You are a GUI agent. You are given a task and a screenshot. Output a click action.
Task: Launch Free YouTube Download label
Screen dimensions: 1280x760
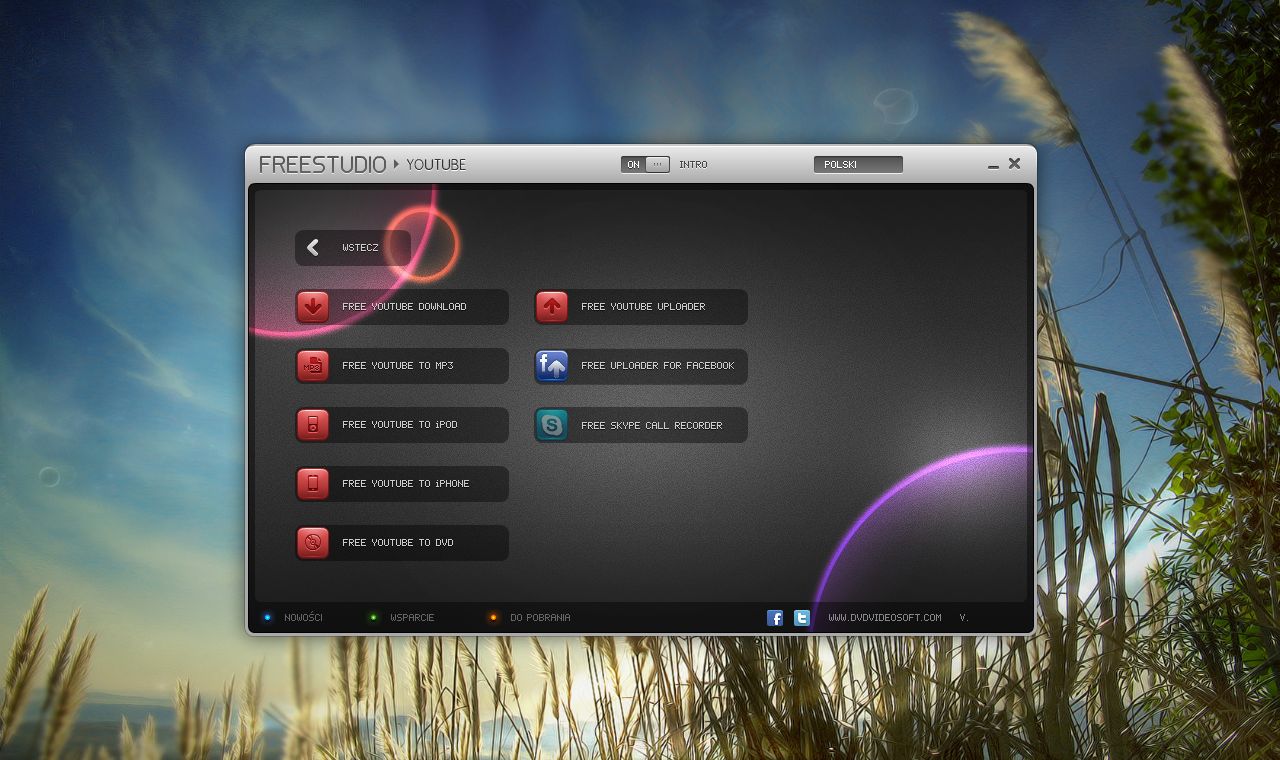click(x=404, y=307)
